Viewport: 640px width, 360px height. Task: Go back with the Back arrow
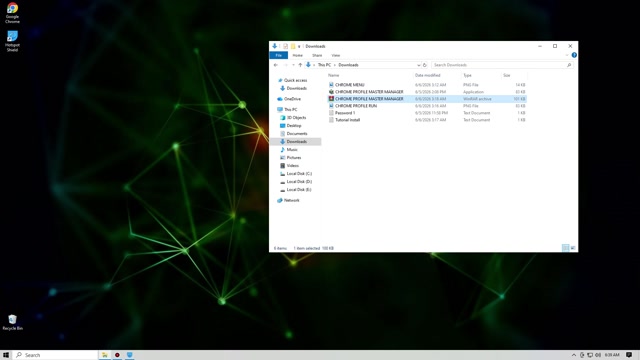tap(276, 65)
